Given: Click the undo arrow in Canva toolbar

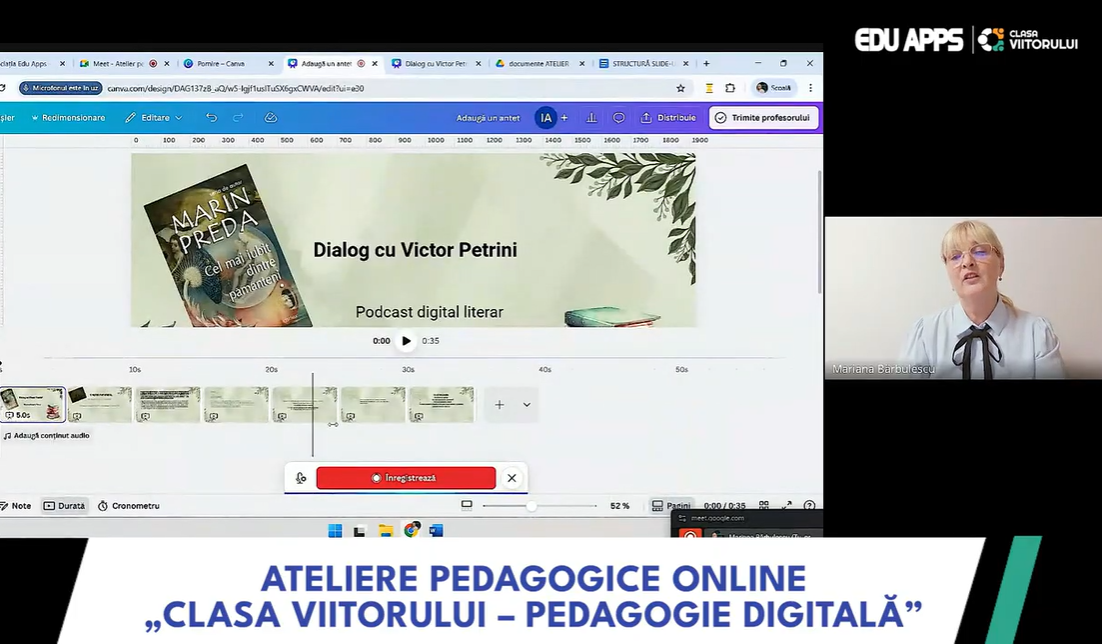Looking at the screenshot, I should 212,117.
